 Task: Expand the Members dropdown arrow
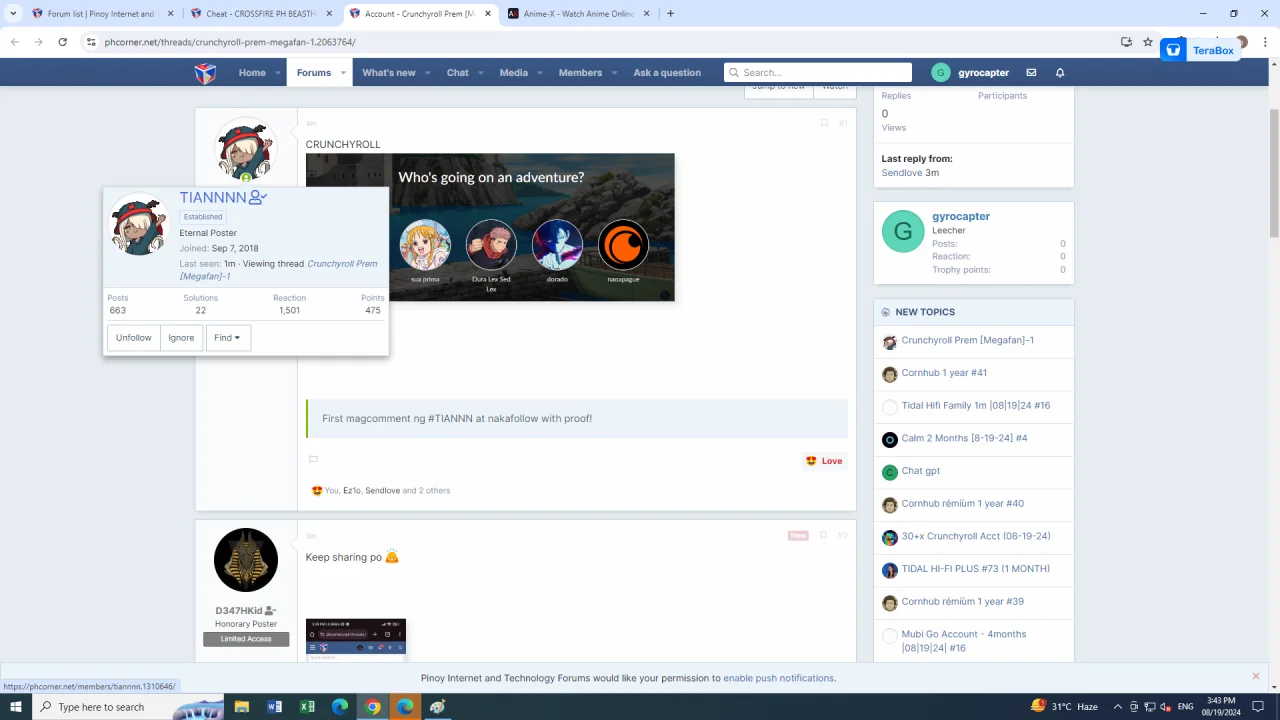point(614,73)
